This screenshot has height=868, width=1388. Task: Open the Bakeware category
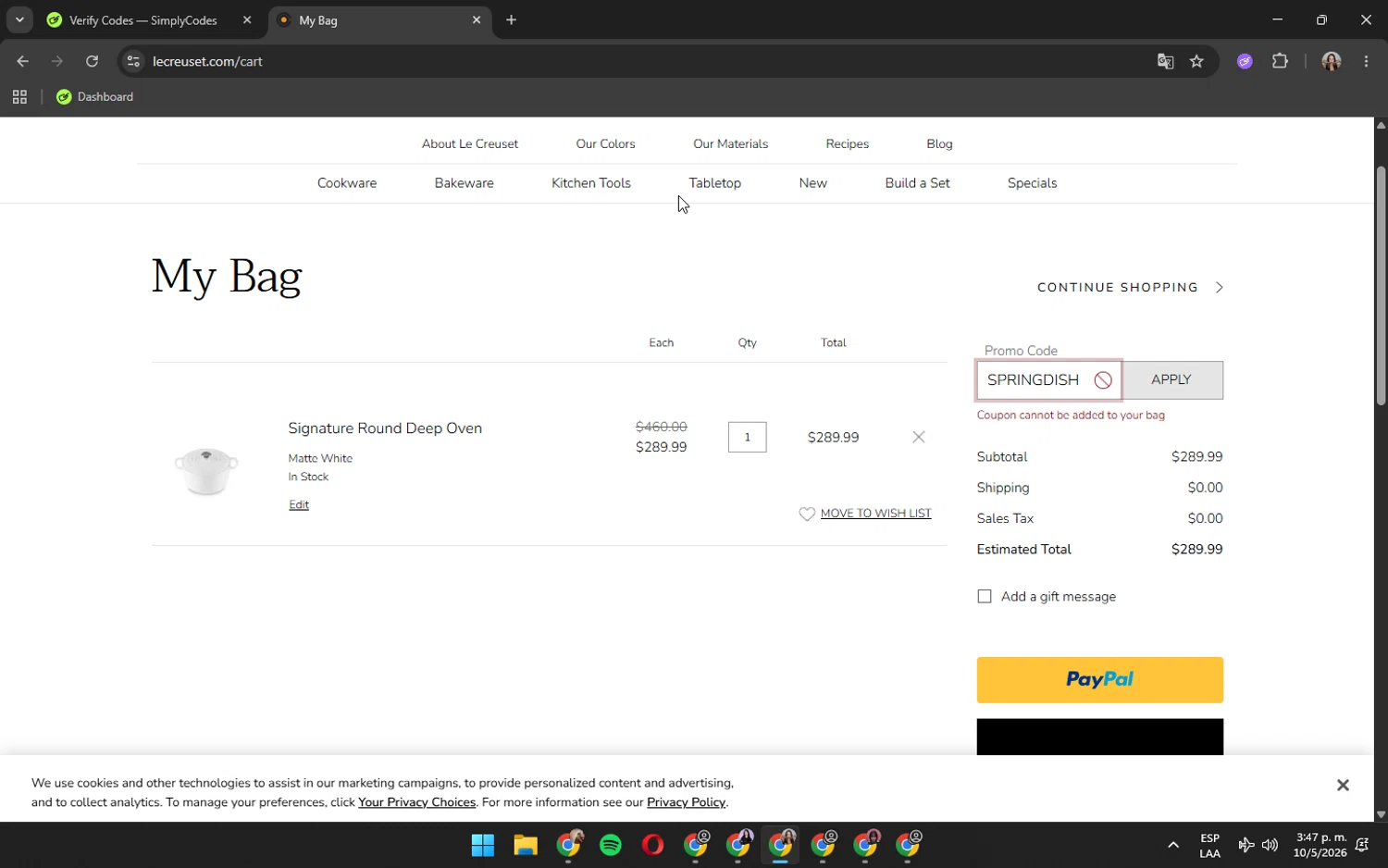pyautogui.click(x=464, y=183)
